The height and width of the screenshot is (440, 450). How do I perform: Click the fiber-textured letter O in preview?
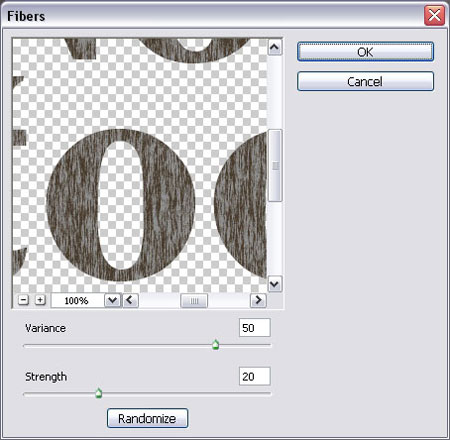[x=120, y=205]
